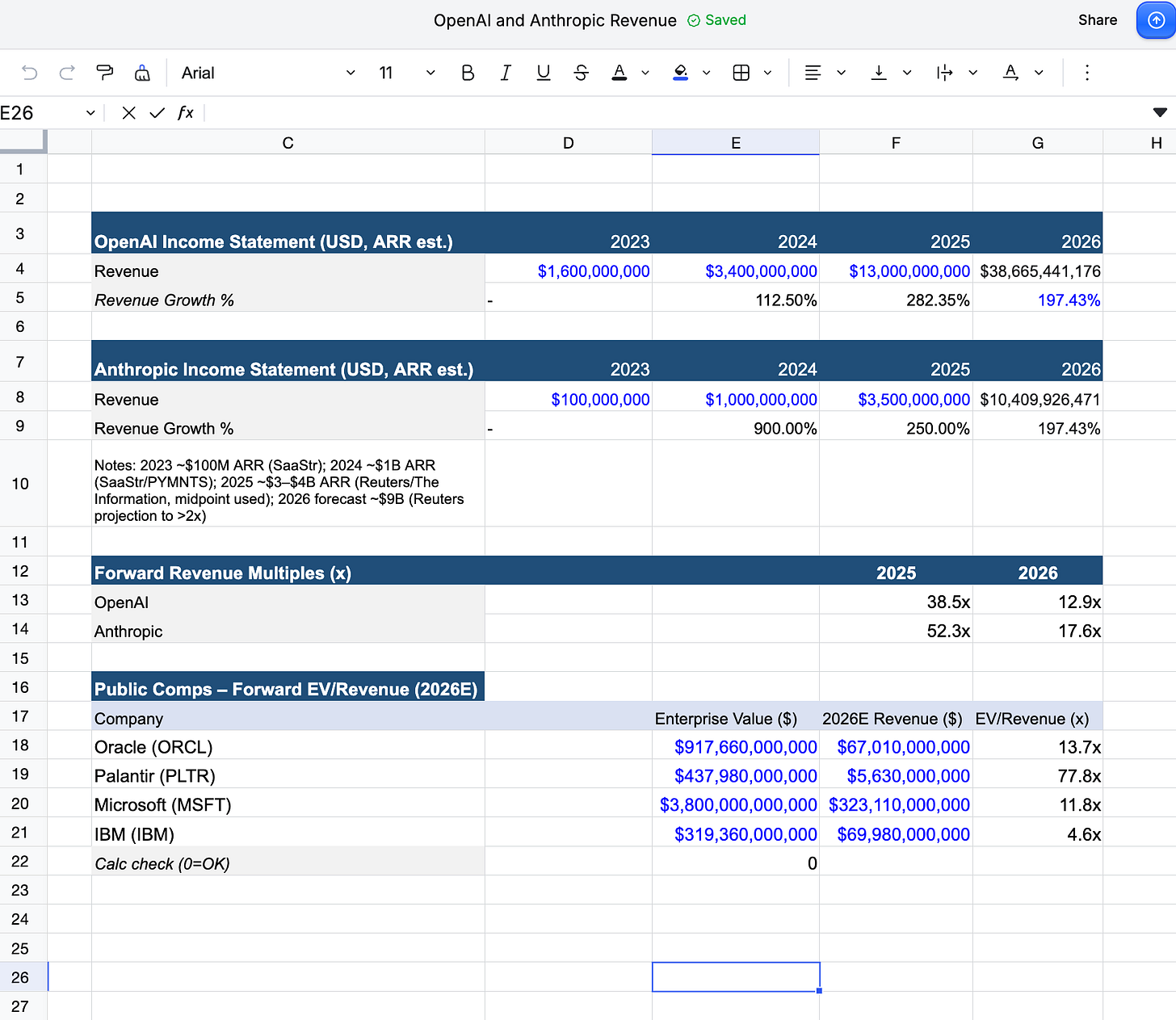The height and width of the screenshot is (1020, 1176).
Task: Expand the cell reference E26 dropdown
Action: 90,113
